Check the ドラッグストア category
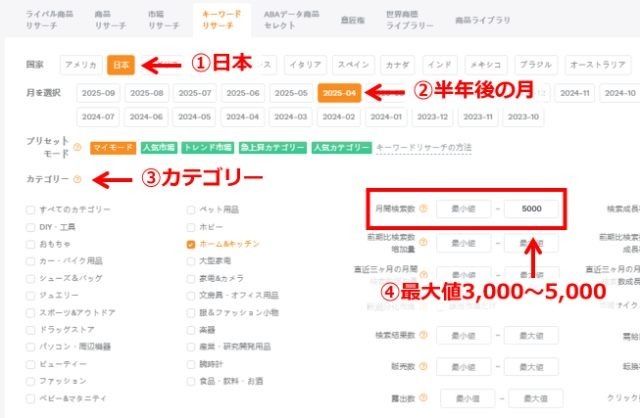 click(30, 330)
